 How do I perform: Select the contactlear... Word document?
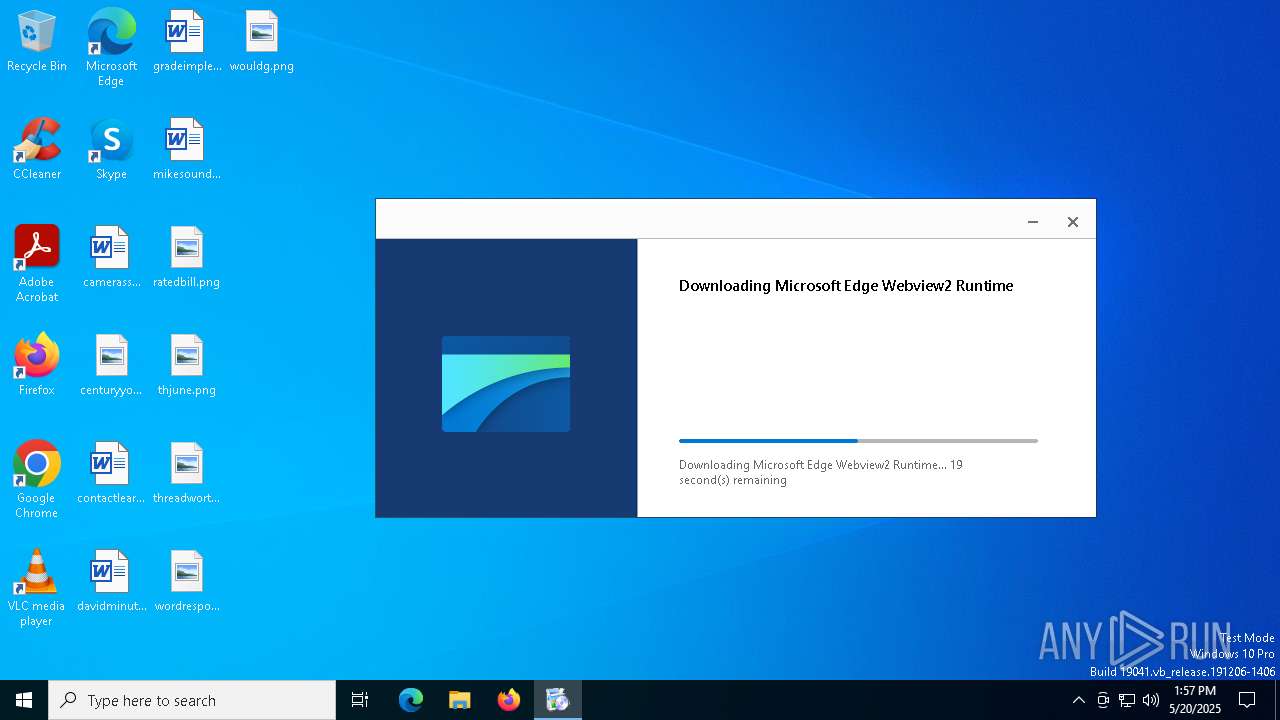tap(111, 474)
